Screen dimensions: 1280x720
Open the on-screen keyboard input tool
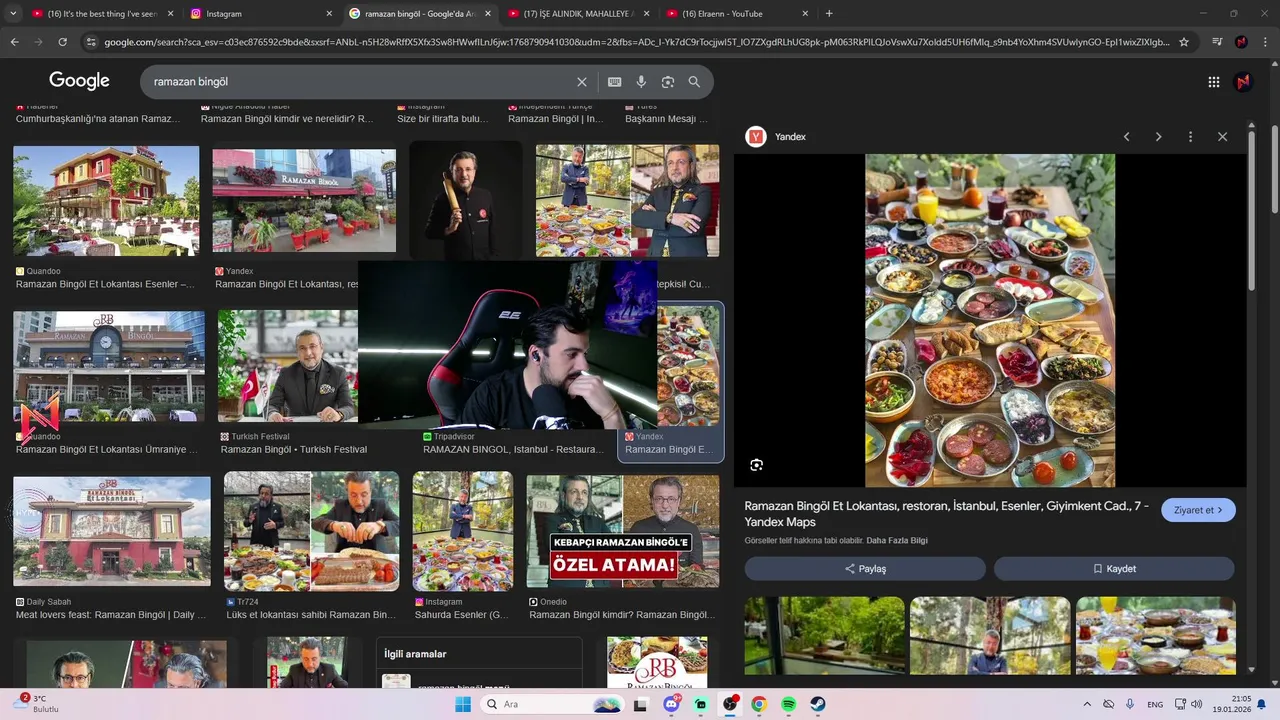point(614,82)
